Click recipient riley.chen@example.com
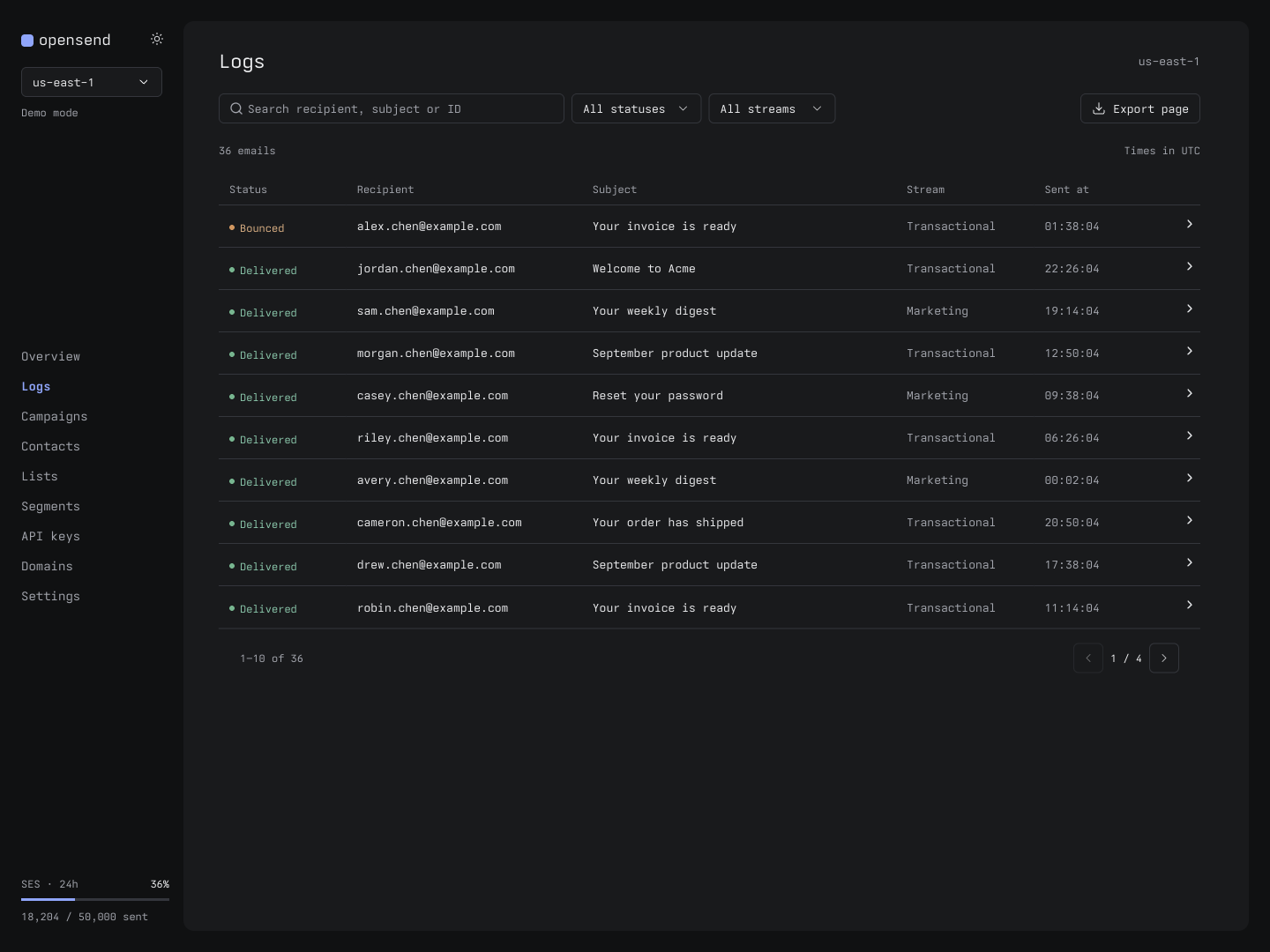 point(432,438)
